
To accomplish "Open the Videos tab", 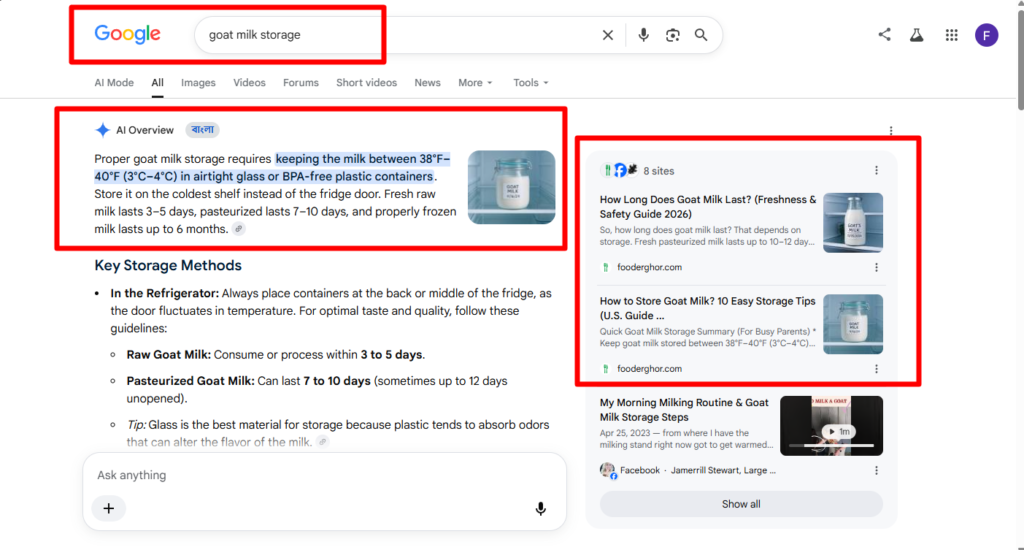I will [249, 83].
